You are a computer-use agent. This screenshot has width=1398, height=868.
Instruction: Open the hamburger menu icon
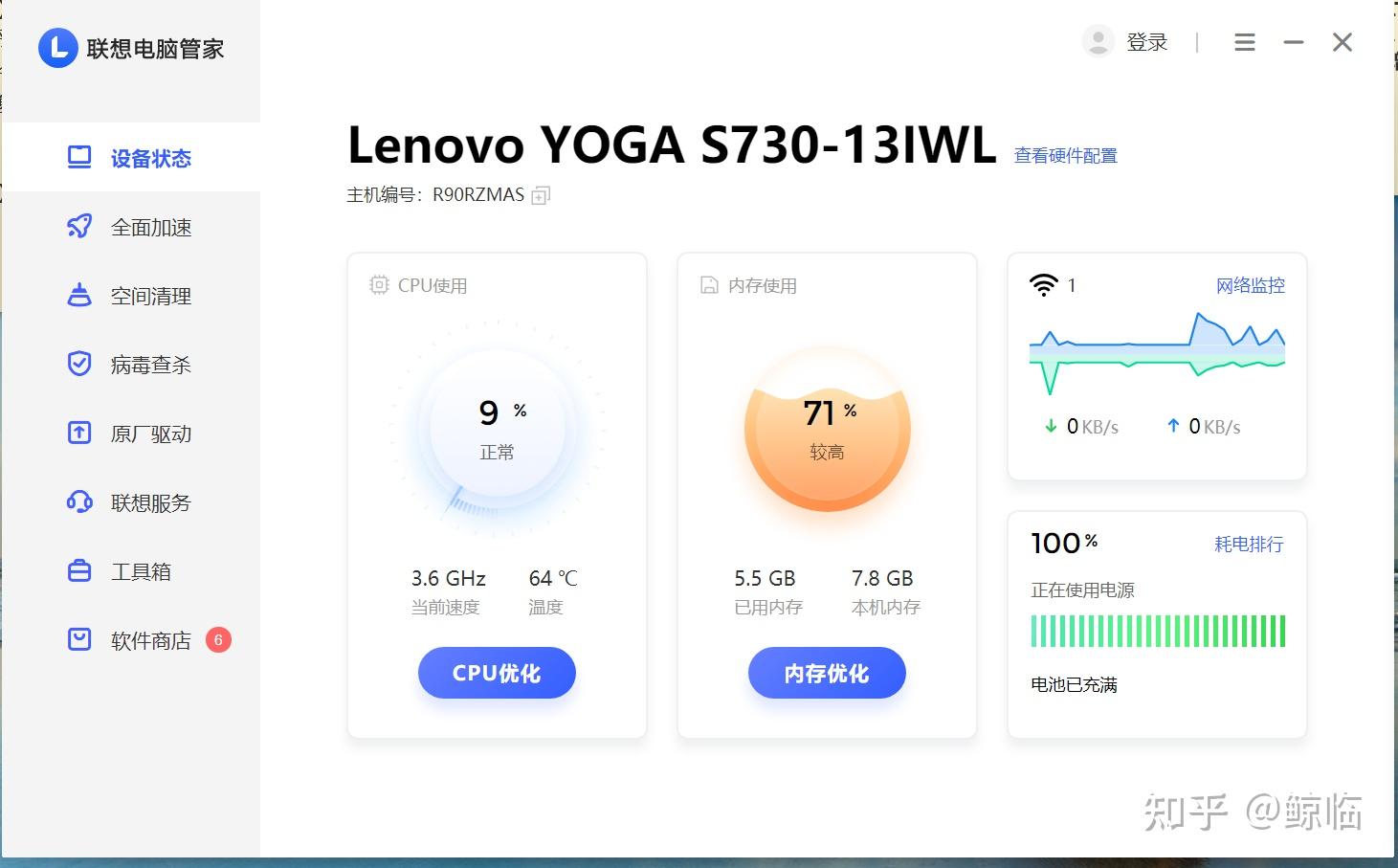point(1244,42)
